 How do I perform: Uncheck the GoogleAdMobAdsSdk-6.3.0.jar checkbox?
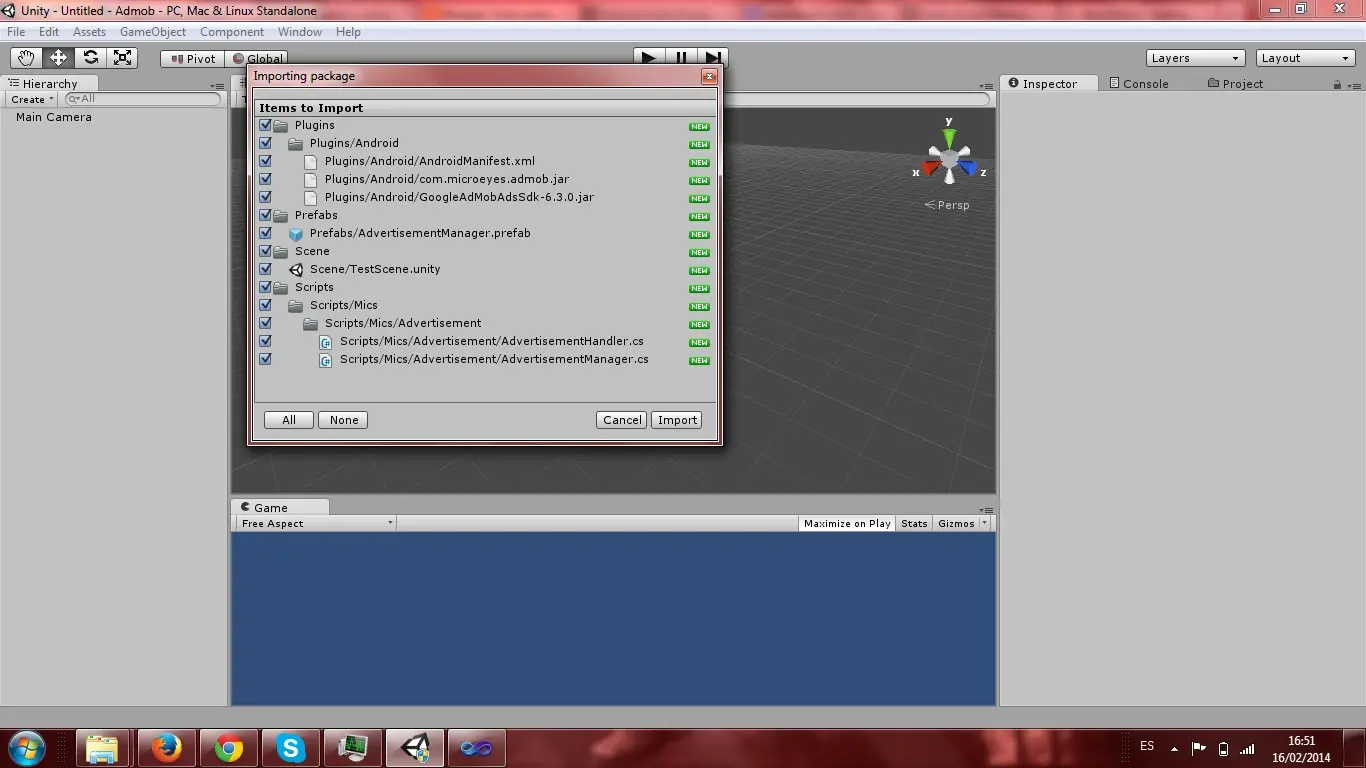(x=265, y=197)
